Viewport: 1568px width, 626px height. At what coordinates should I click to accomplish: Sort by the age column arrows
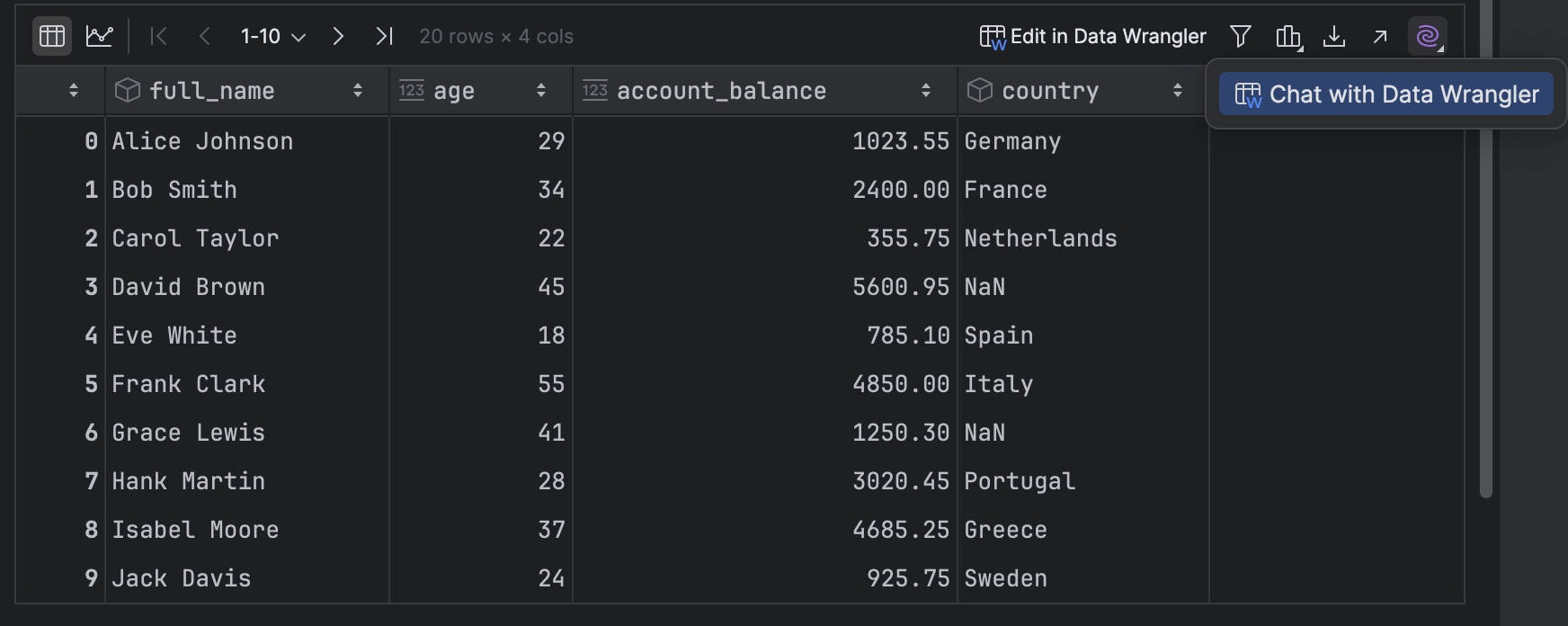(541, 91)
